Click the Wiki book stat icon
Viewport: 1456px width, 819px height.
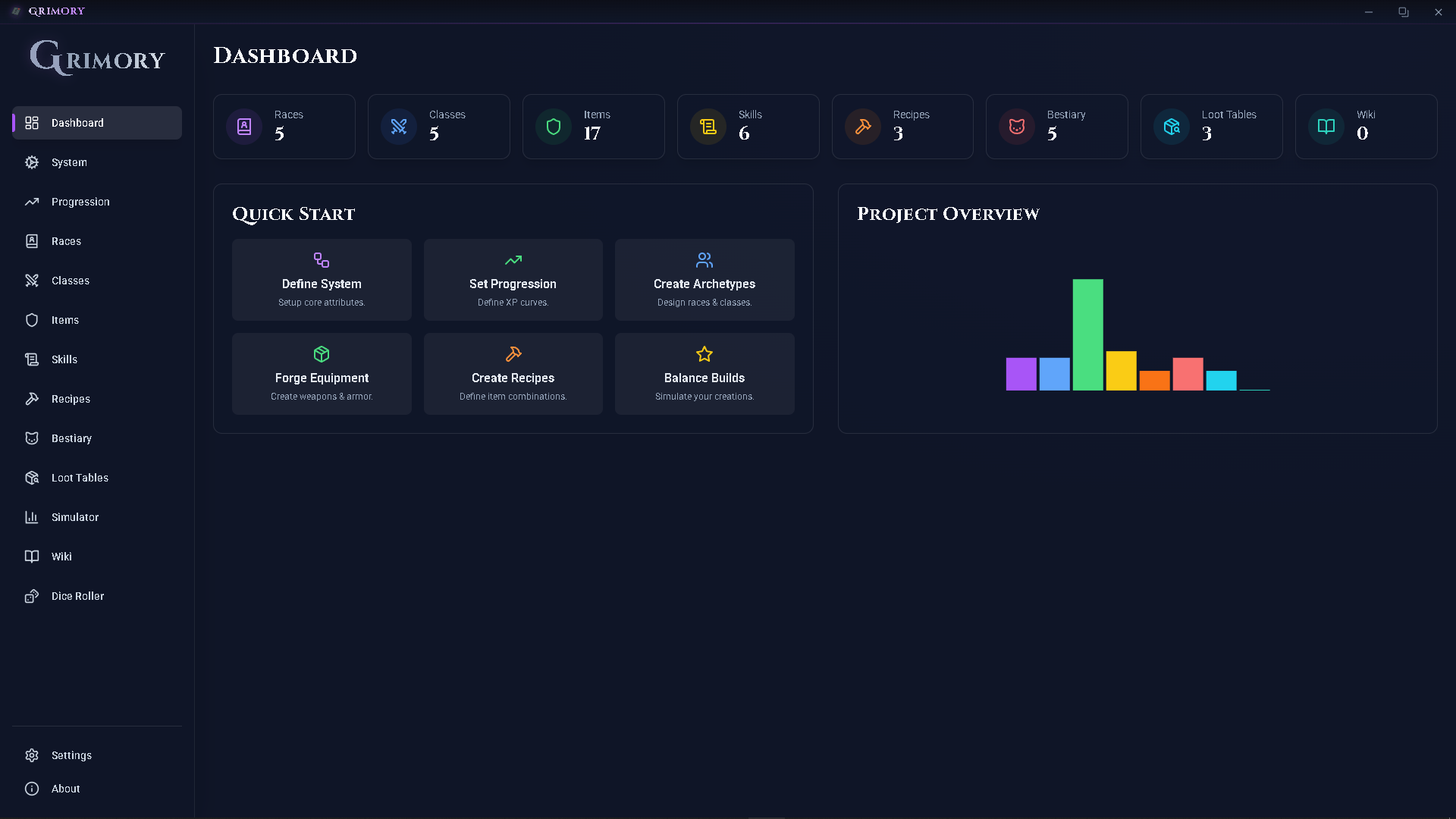point(1326,127)
